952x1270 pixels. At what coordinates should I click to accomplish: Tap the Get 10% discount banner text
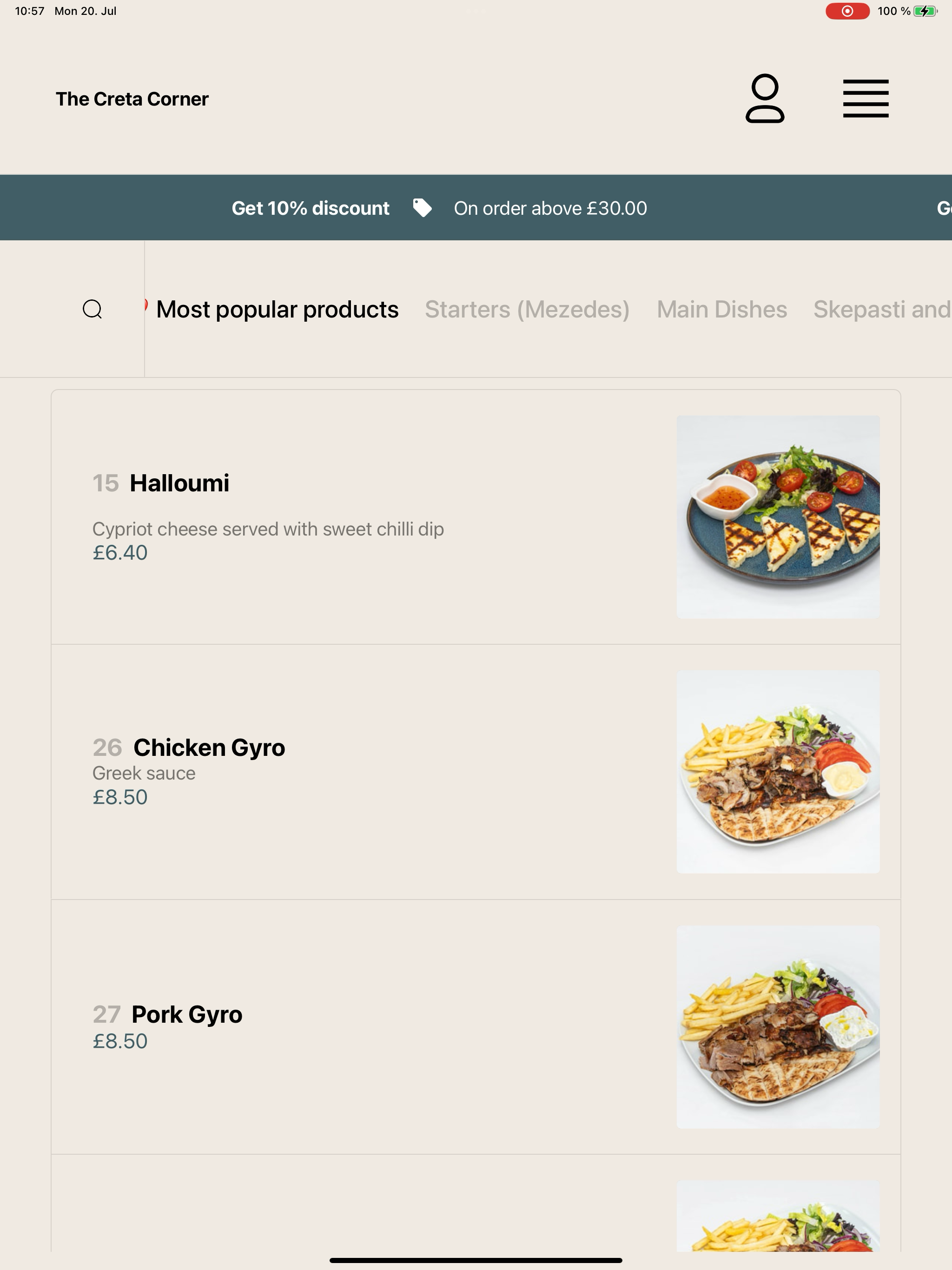pyautogui.click(x=311, y=208)
